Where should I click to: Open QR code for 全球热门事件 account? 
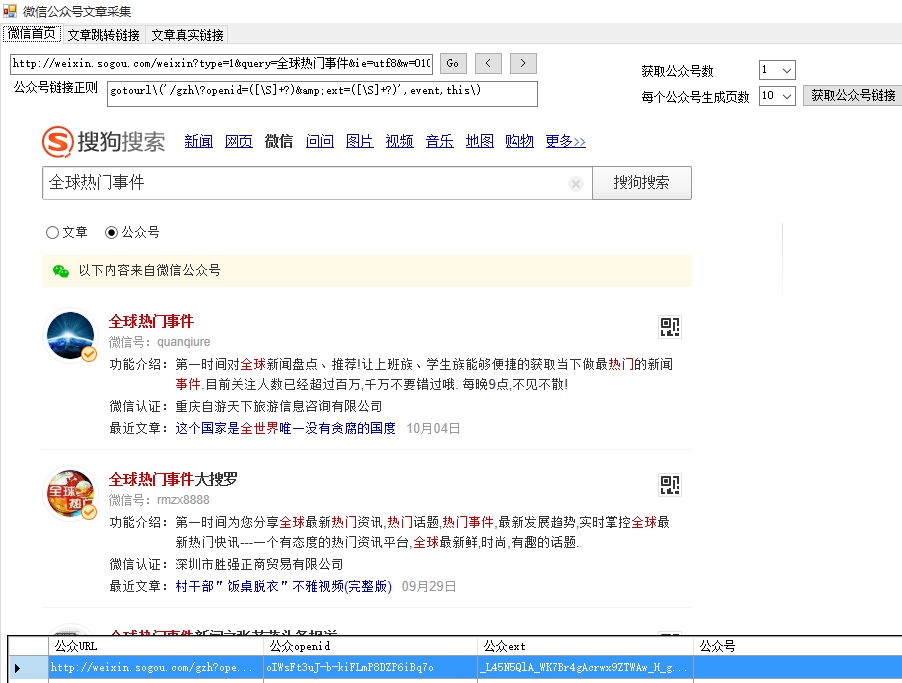click(x=670, y=327)
